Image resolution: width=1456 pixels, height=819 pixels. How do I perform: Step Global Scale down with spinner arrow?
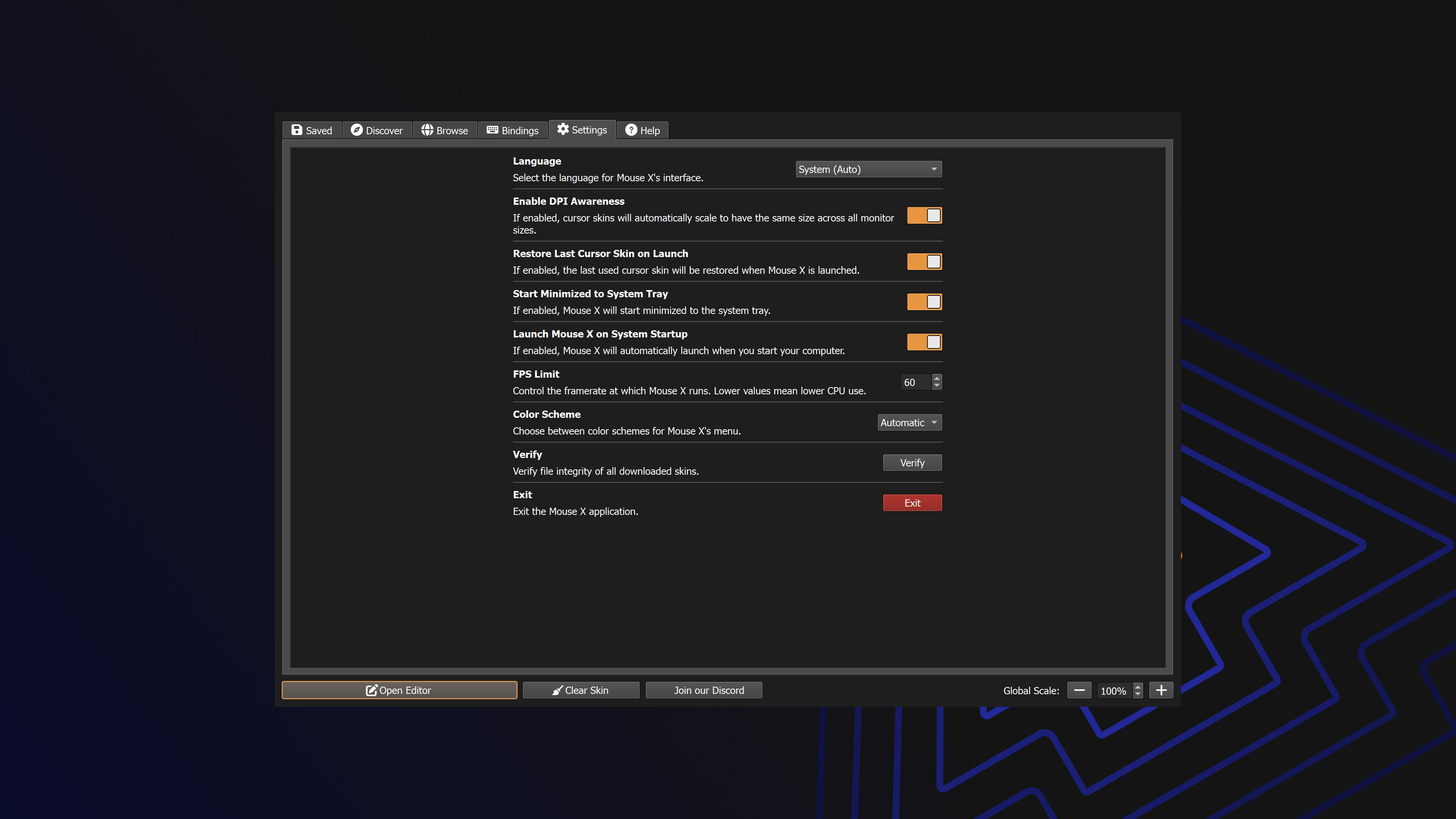click(x=1138, y=695)
